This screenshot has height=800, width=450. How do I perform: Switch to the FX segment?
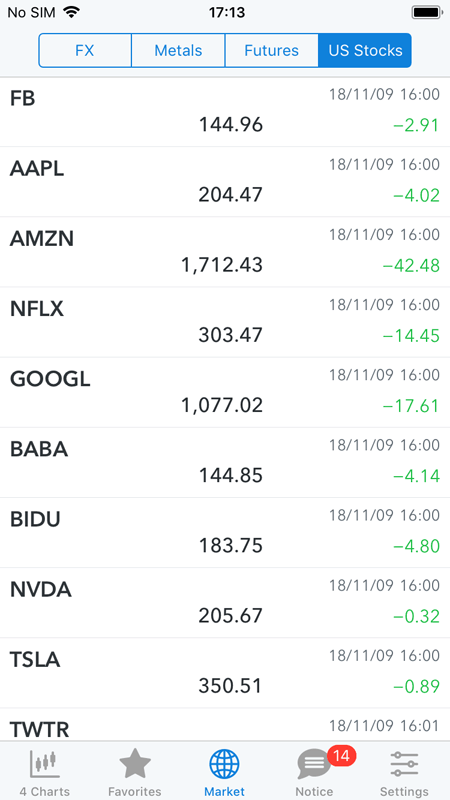pyautogui.click(x=85, y=51)
